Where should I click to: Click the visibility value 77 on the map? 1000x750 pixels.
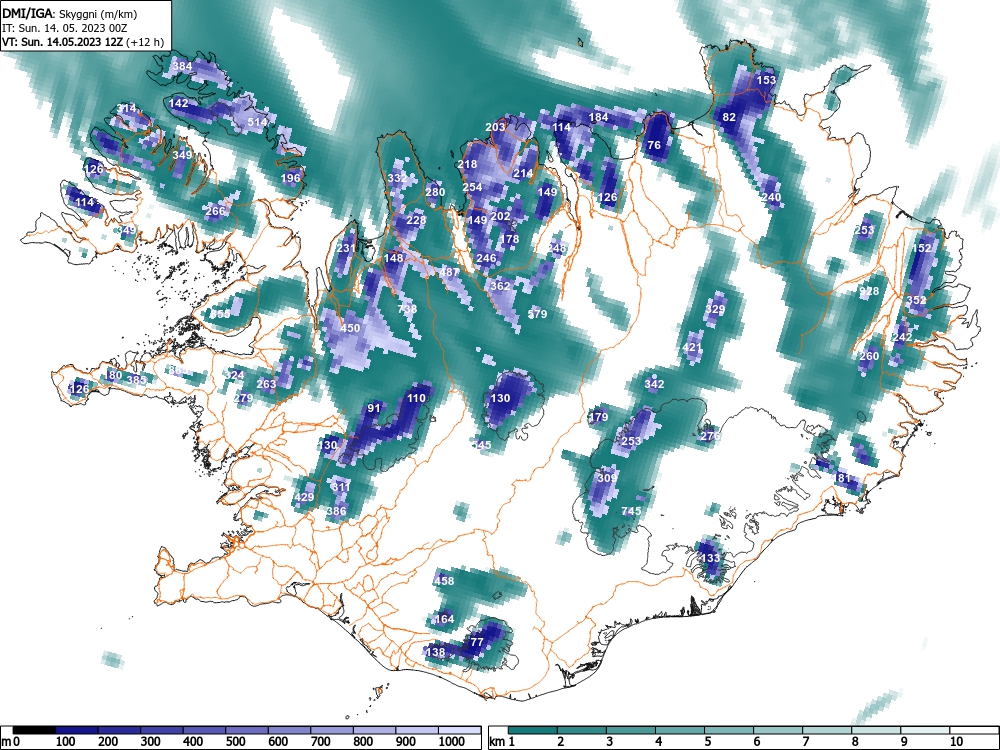pyautogui.click(x=477, y=642)
